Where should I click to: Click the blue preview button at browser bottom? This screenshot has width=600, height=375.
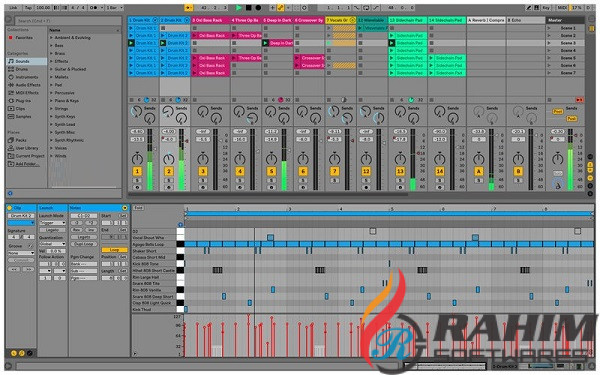coord(10,193)
